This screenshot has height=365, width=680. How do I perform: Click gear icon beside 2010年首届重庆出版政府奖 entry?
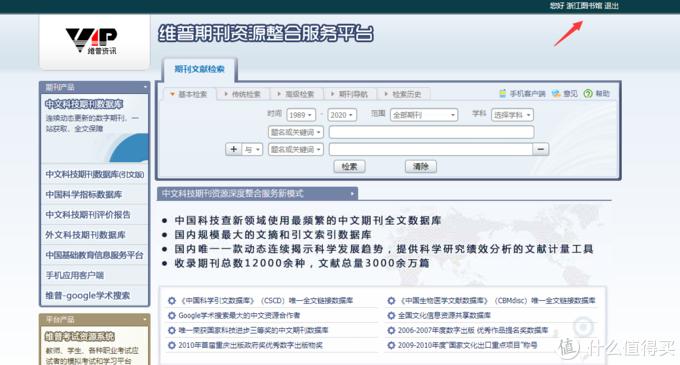coord(172,345)
